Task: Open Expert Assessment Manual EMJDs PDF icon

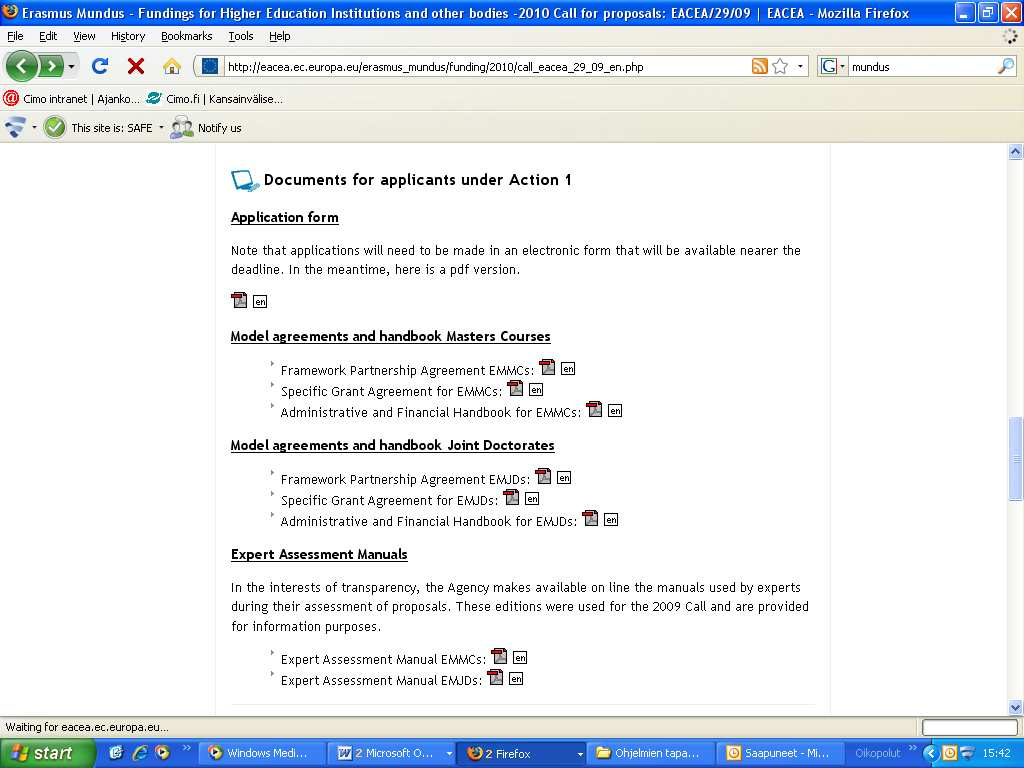Action: click(496, 677)
